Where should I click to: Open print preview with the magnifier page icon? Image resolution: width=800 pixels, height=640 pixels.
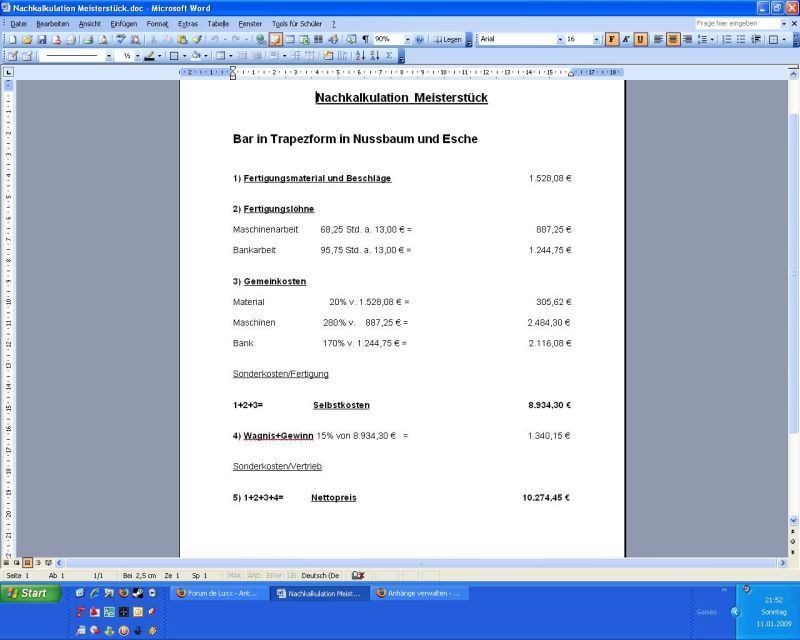[x=103, y=39]
